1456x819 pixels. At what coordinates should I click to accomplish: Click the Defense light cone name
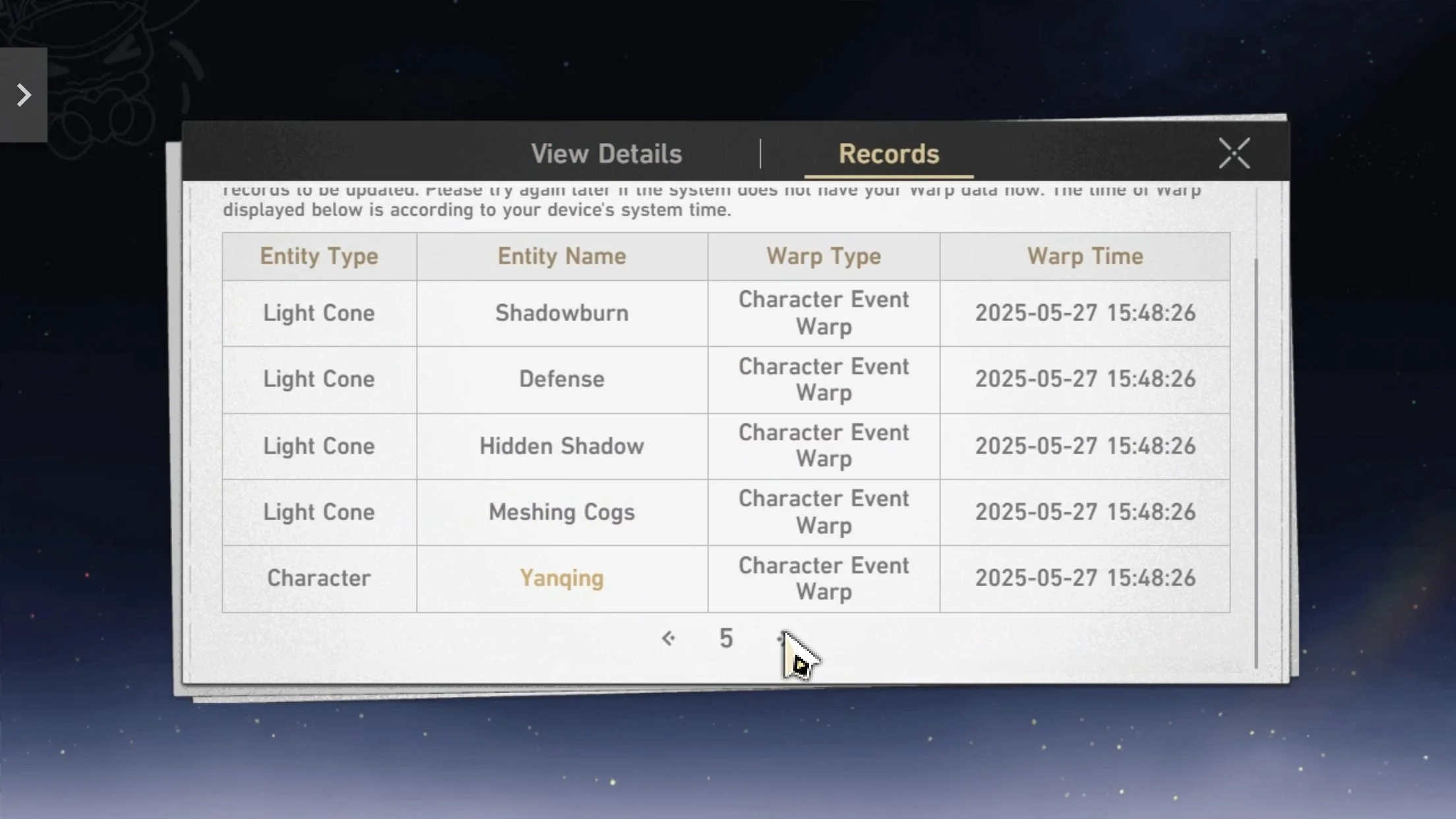[x=561, y=379]
